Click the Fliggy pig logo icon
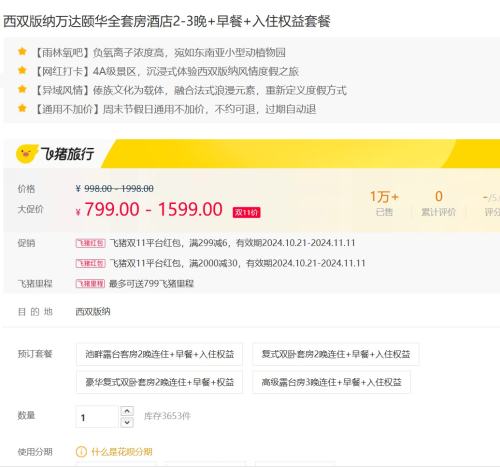Screen dimensions: 500x467 [27, 154]
